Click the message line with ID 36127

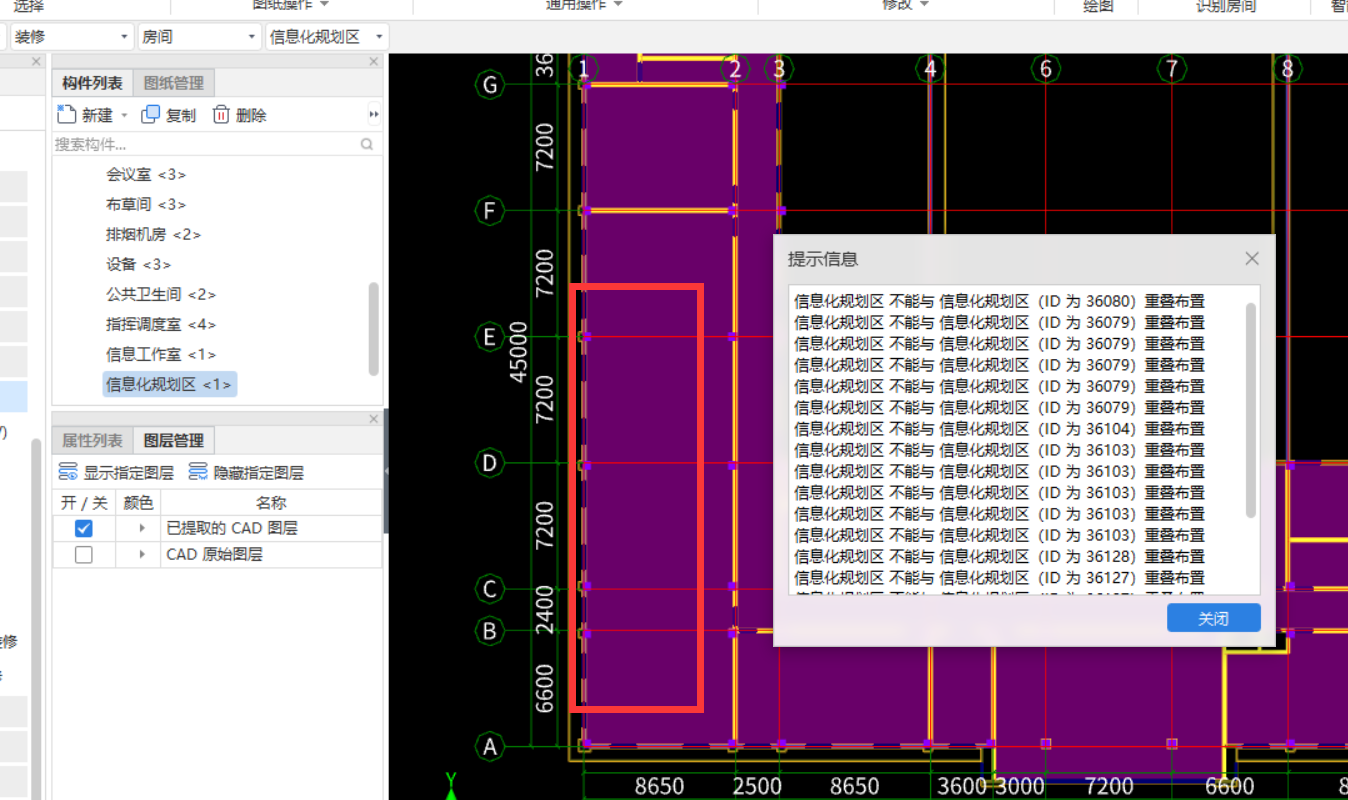point(999,578)
